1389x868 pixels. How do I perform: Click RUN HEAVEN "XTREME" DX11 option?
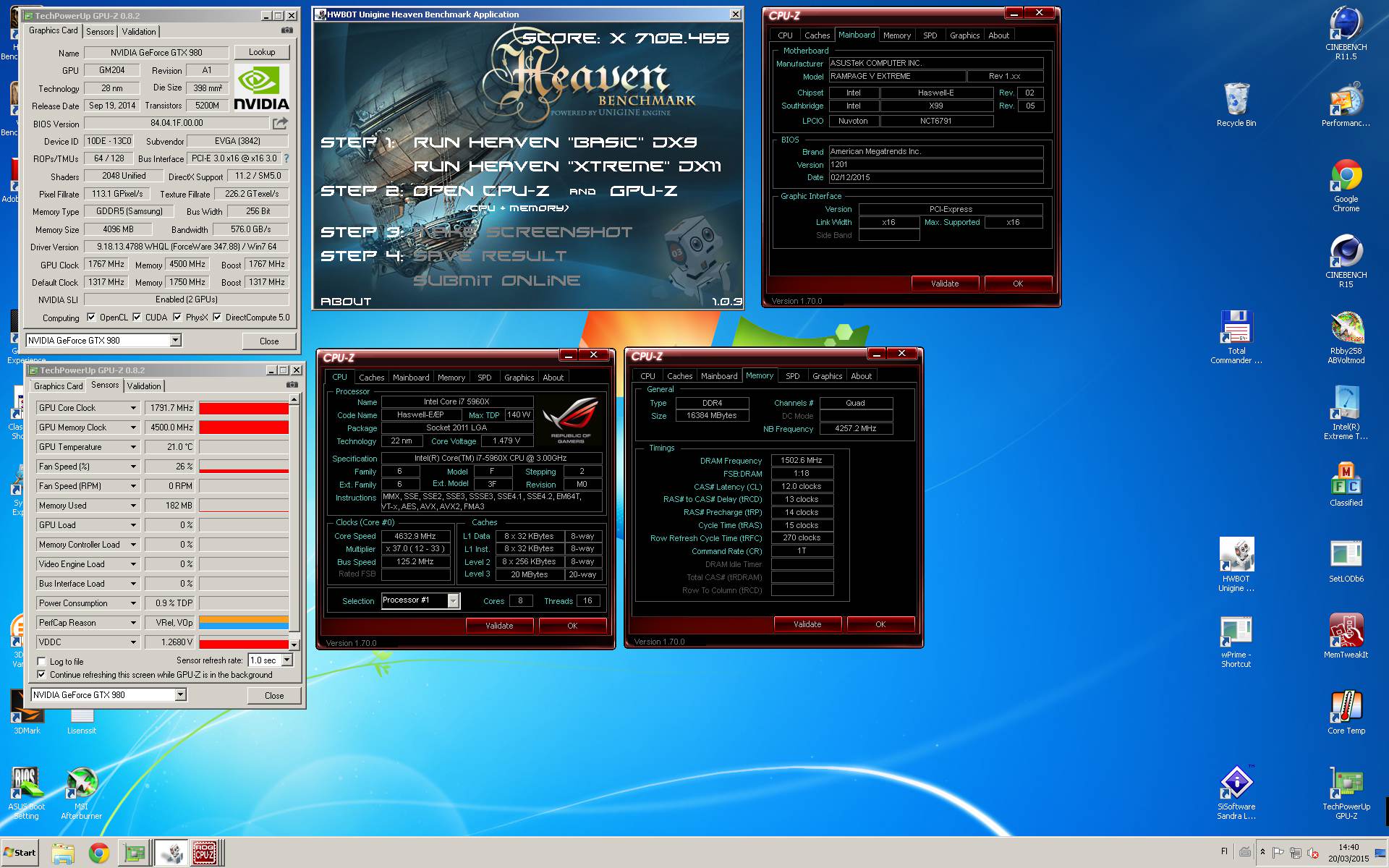point(567,166)
